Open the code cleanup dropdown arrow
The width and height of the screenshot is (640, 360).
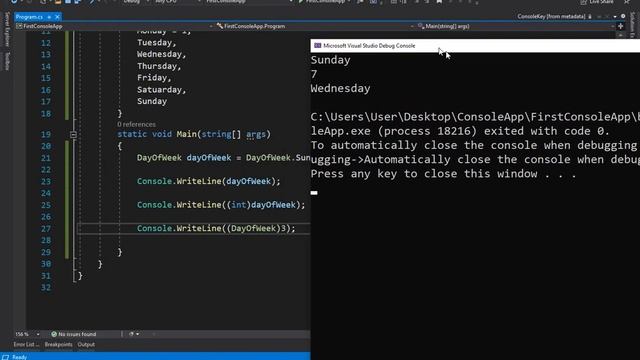138,334
